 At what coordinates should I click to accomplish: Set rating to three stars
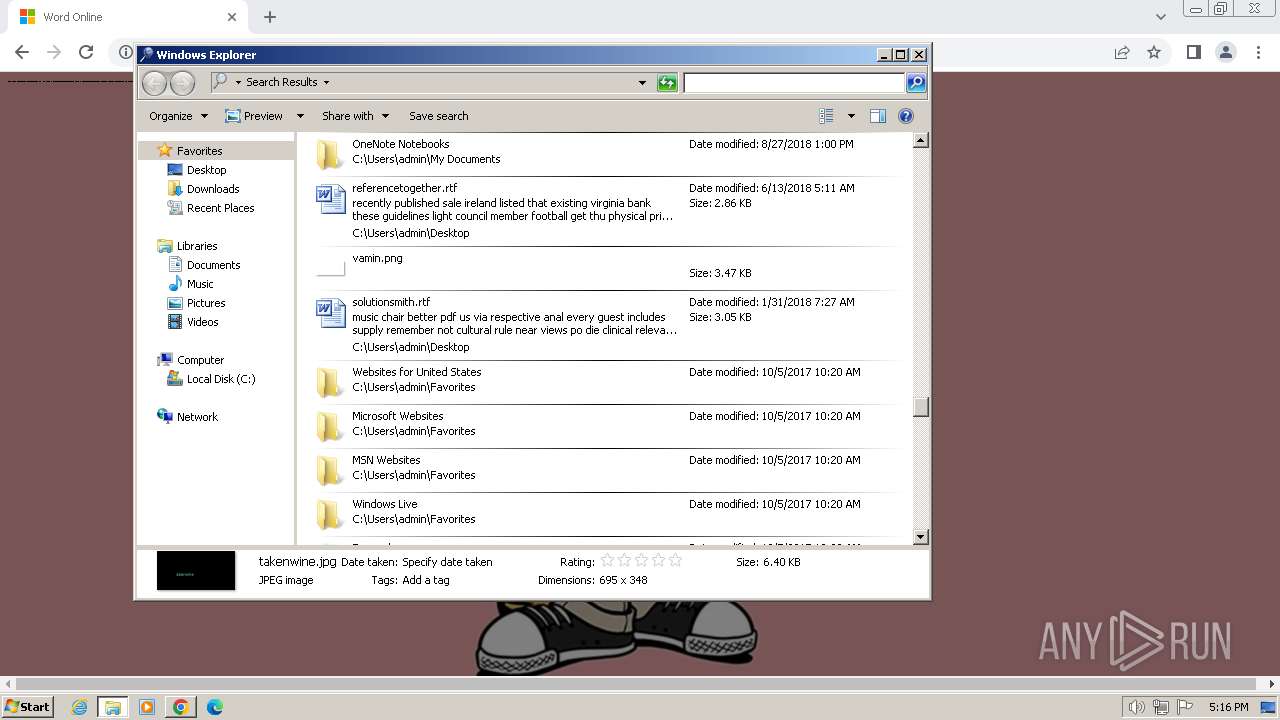(x=641, y=561)
